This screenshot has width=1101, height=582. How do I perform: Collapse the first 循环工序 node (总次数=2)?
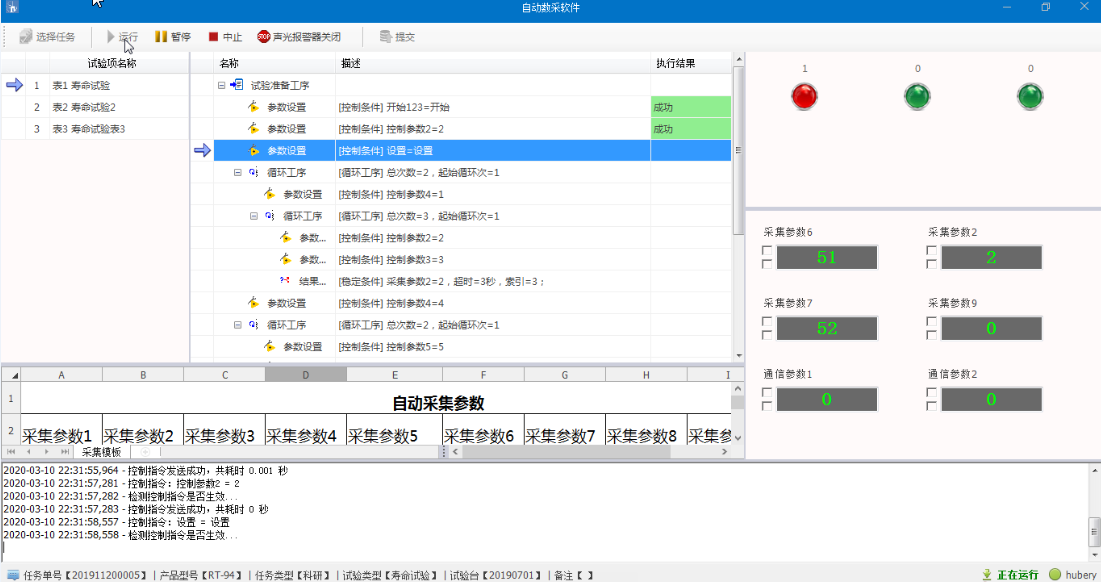coord(237,173)
